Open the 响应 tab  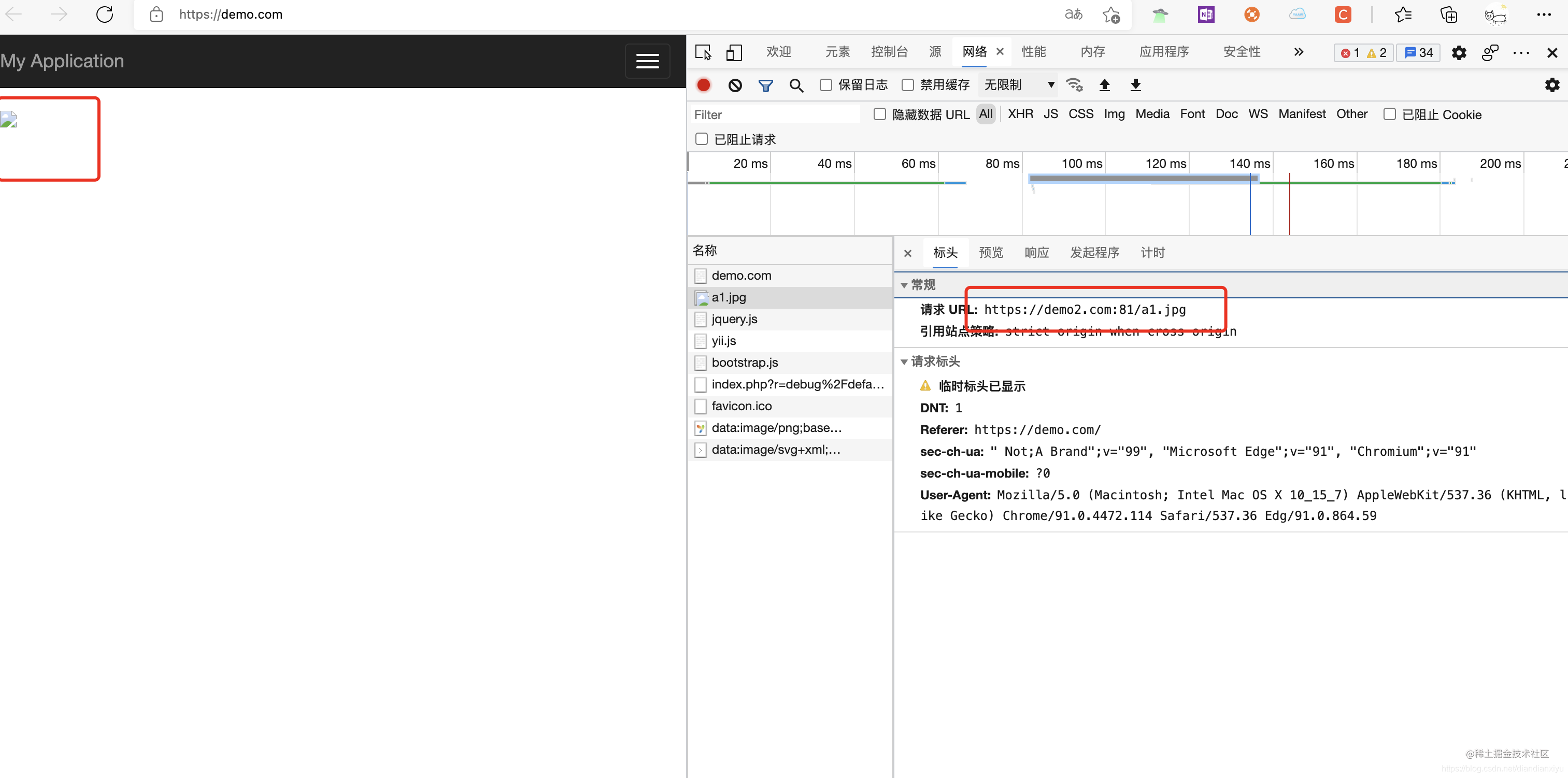coord(1036,253)
